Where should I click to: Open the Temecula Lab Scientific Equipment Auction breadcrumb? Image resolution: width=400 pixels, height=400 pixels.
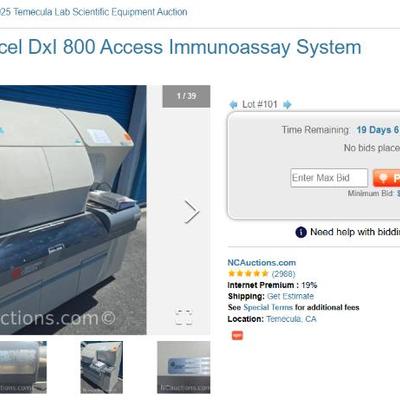point(94,12)
